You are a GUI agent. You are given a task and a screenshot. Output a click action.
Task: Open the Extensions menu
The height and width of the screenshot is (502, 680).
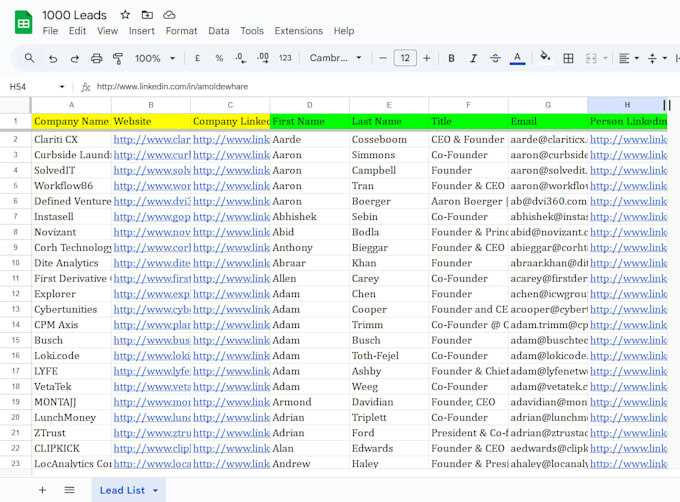tap(298, 31)
